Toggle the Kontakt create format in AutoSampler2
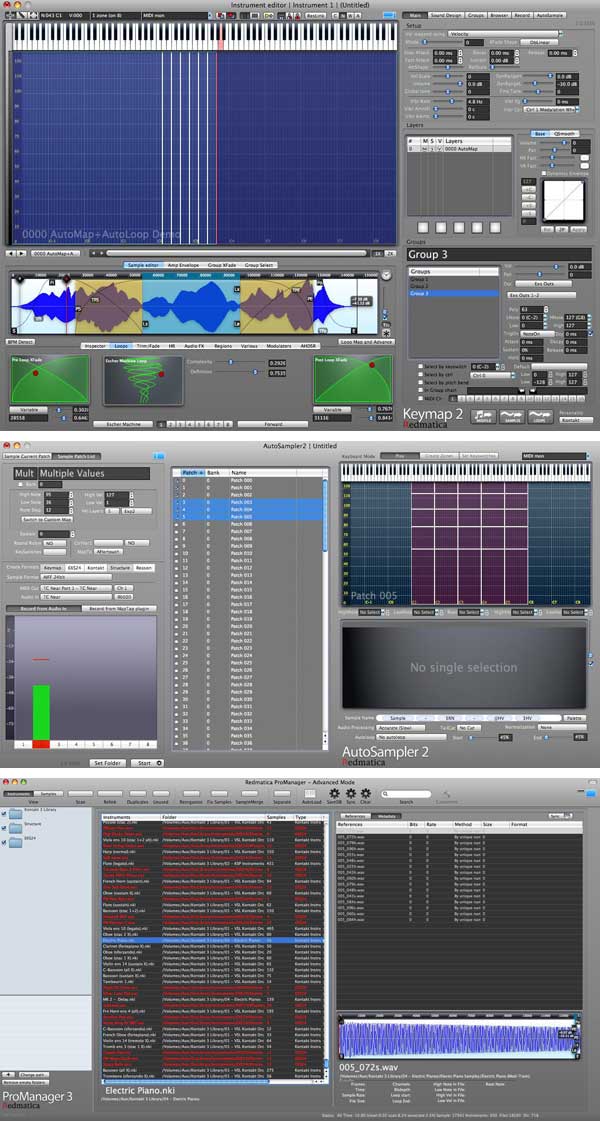The image size is (600, 1122). tap(97, 566)
